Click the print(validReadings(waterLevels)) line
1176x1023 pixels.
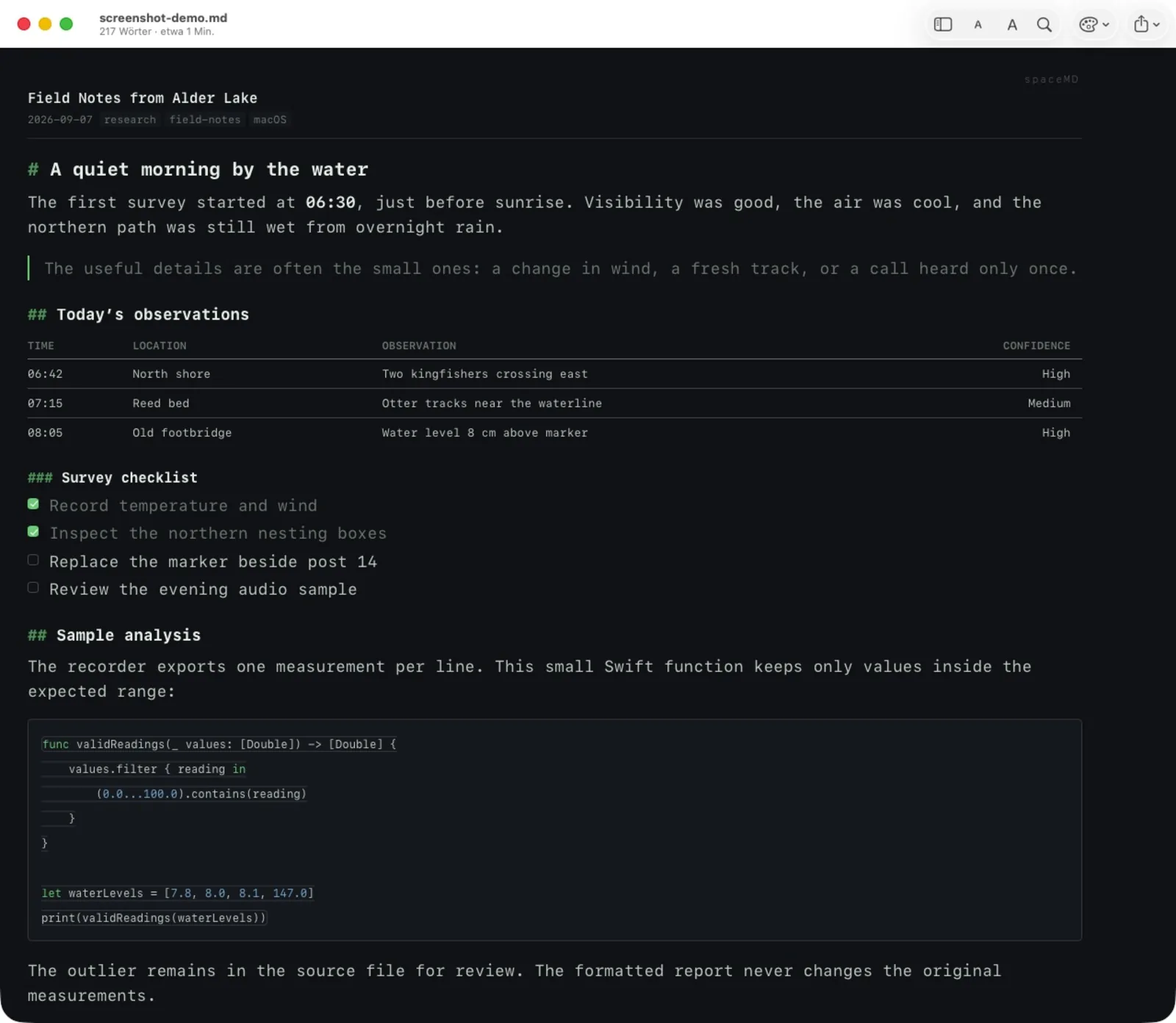[154, 918]
